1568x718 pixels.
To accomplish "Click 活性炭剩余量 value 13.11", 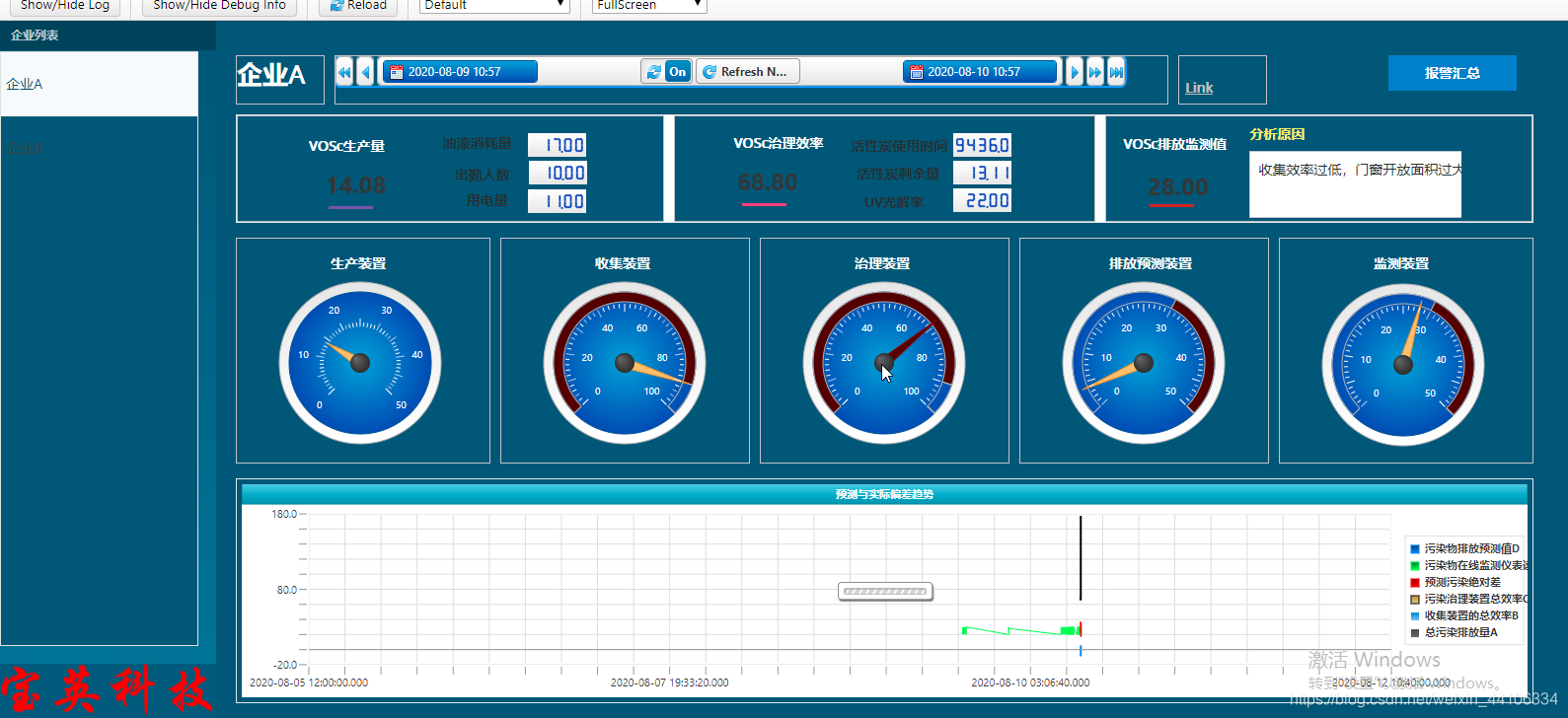I will click(982, 173).
